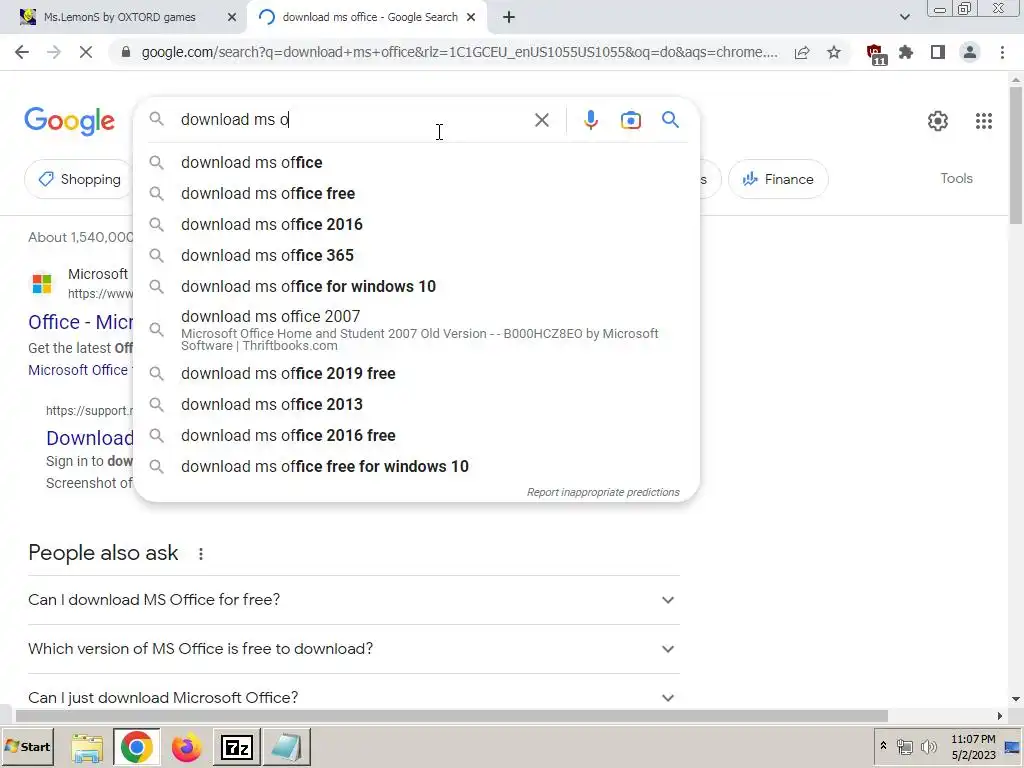
Task: Open 7-Zip from the taskbar
Action: 236,747
